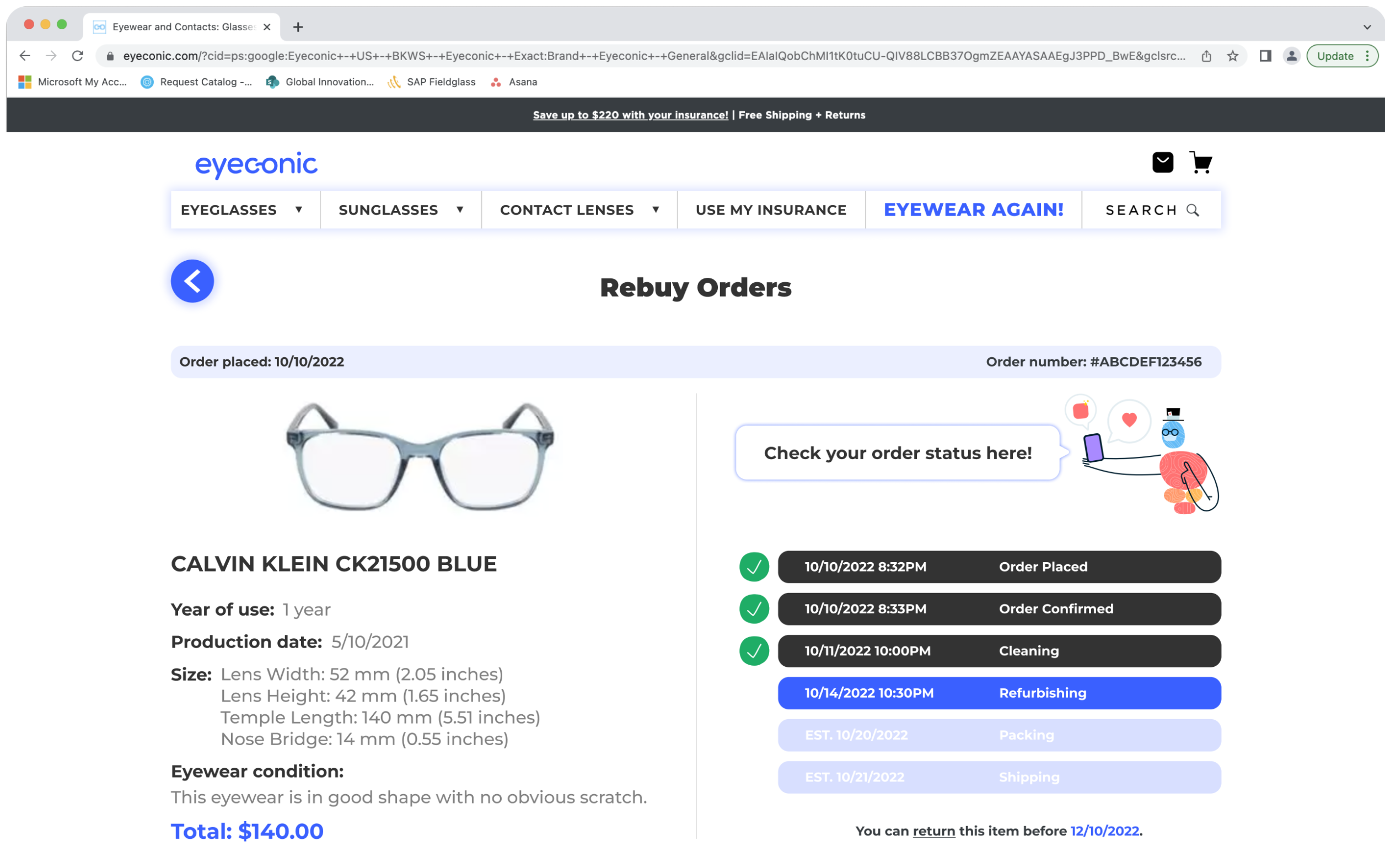This screenshot has height=868, width=1385.
Task: Click the blue back arrow button
Action: [x=192, y=281]
